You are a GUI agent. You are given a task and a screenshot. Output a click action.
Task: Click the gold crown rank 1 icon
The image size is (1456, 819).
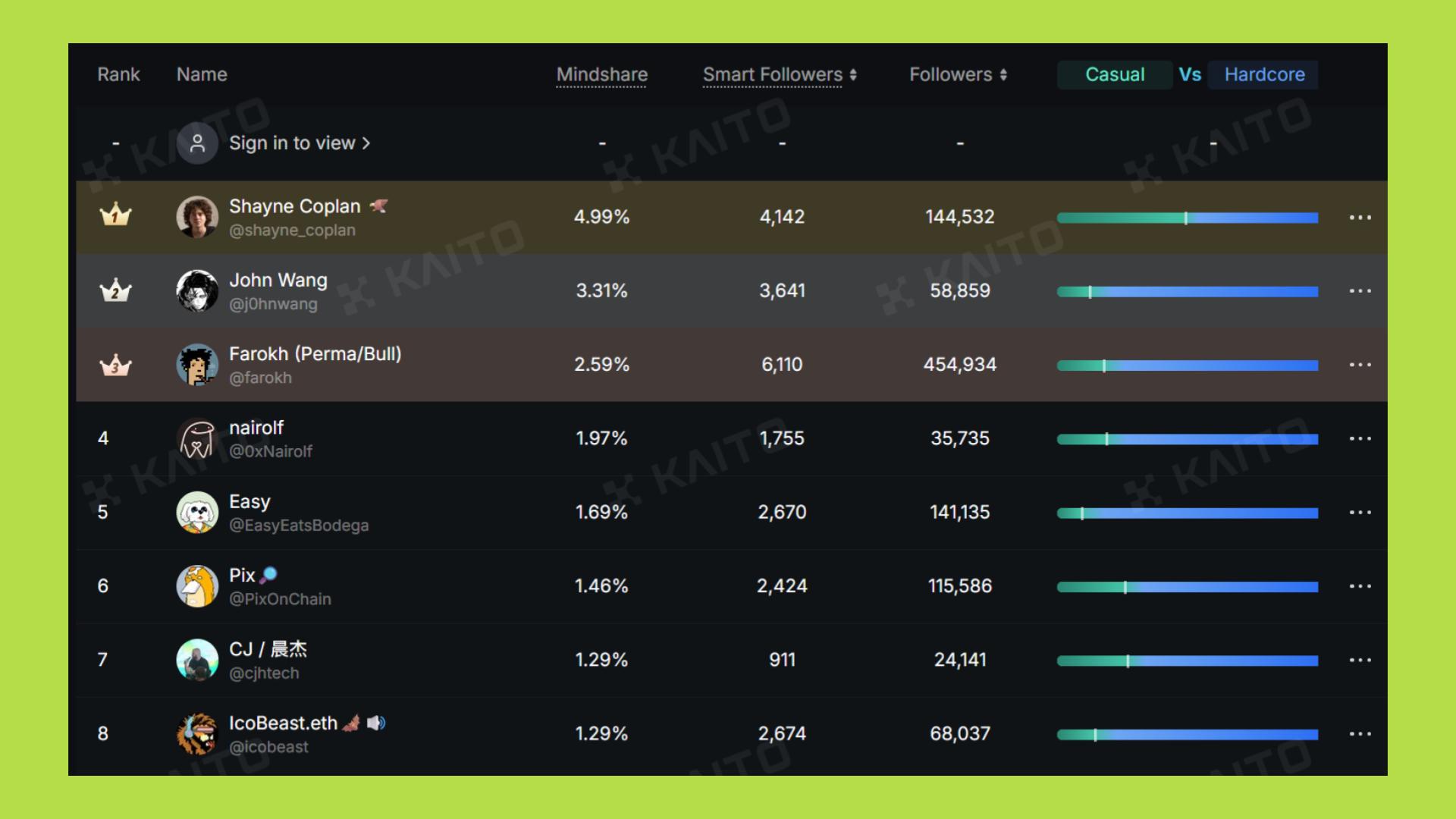115,215
